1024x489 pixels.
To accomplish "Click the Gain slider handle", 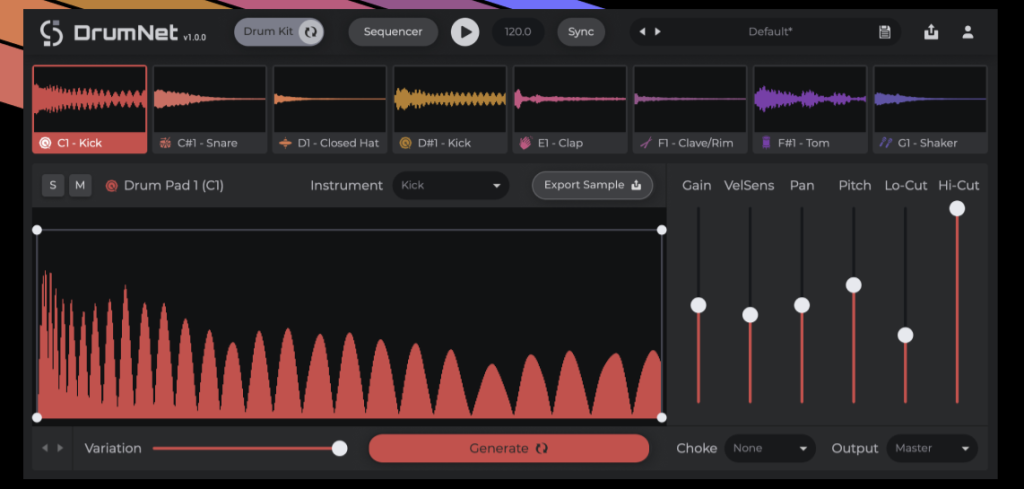I will click(698, 305).
